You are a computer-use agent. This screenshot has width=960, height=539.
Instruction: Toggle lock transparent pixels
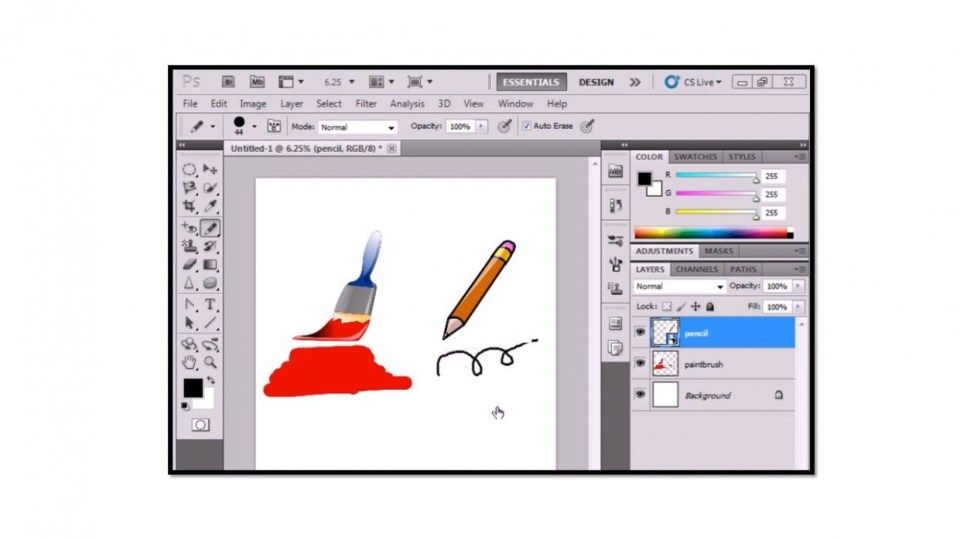tap(667, 306)
